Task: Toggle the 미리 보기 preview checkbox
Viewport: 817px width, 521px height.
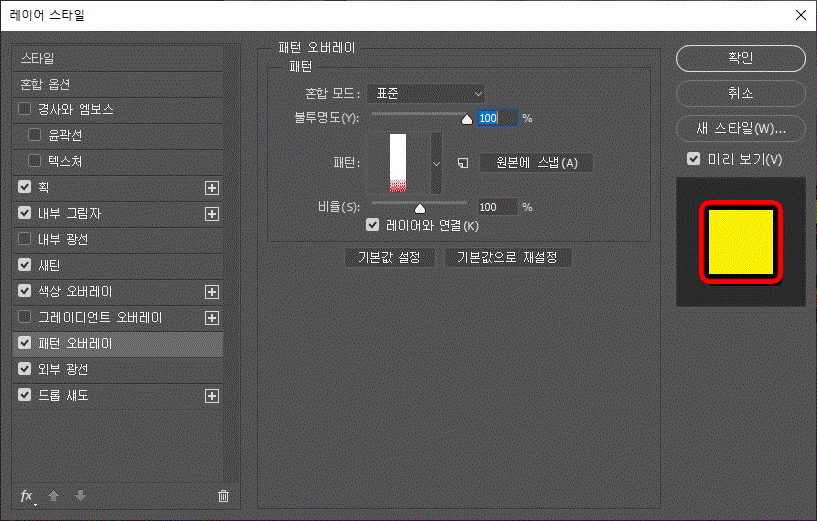Action: tap(693, 159)
